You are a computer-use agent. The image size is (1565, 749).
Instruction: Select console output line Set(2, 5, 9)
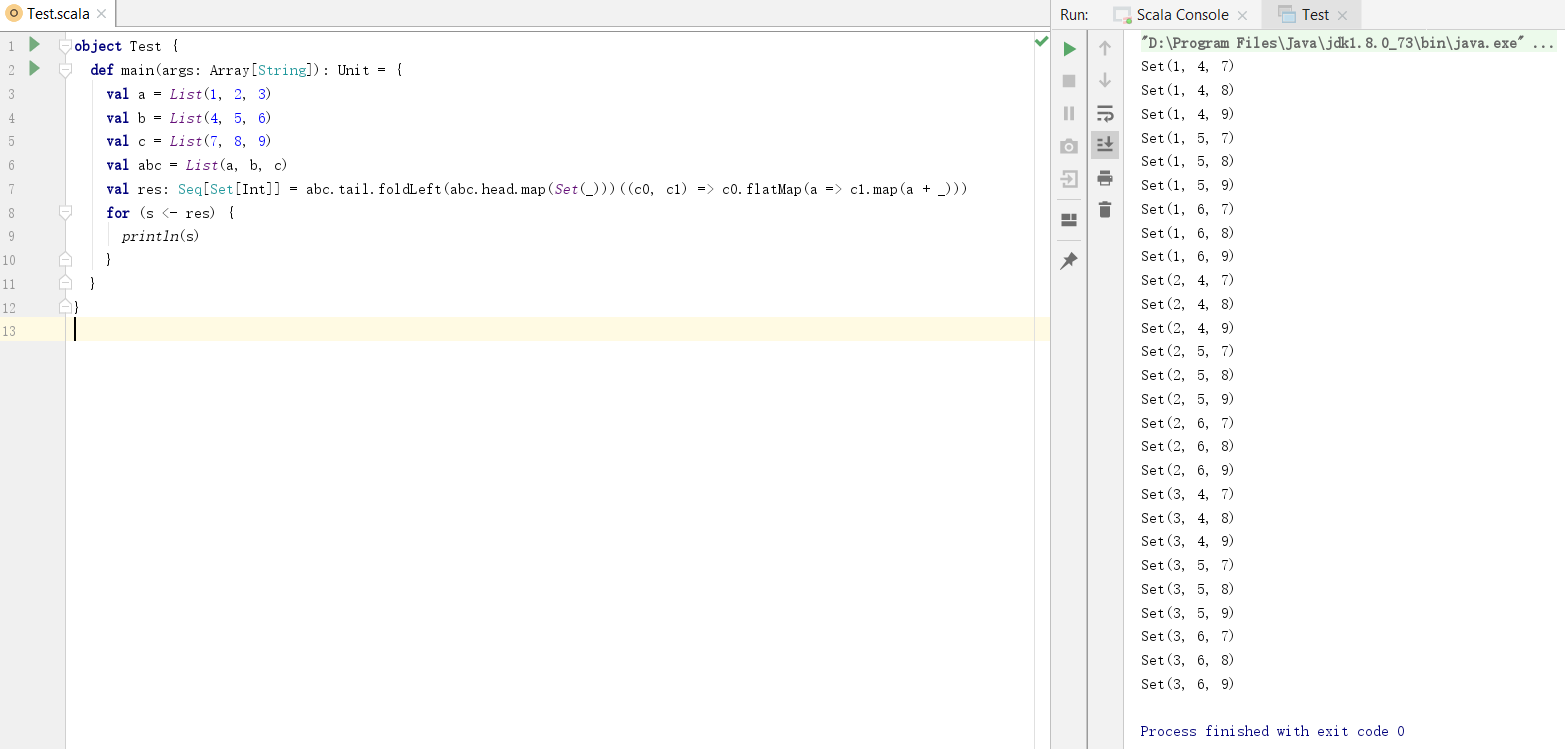pyautogui.click(x=1187, y=399)
